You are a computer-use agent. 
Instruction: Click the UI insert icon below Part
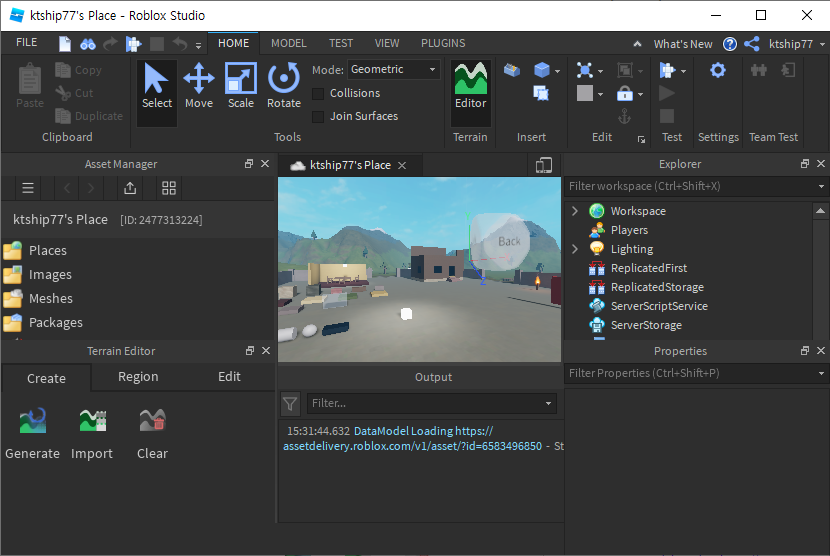point(541,94)
